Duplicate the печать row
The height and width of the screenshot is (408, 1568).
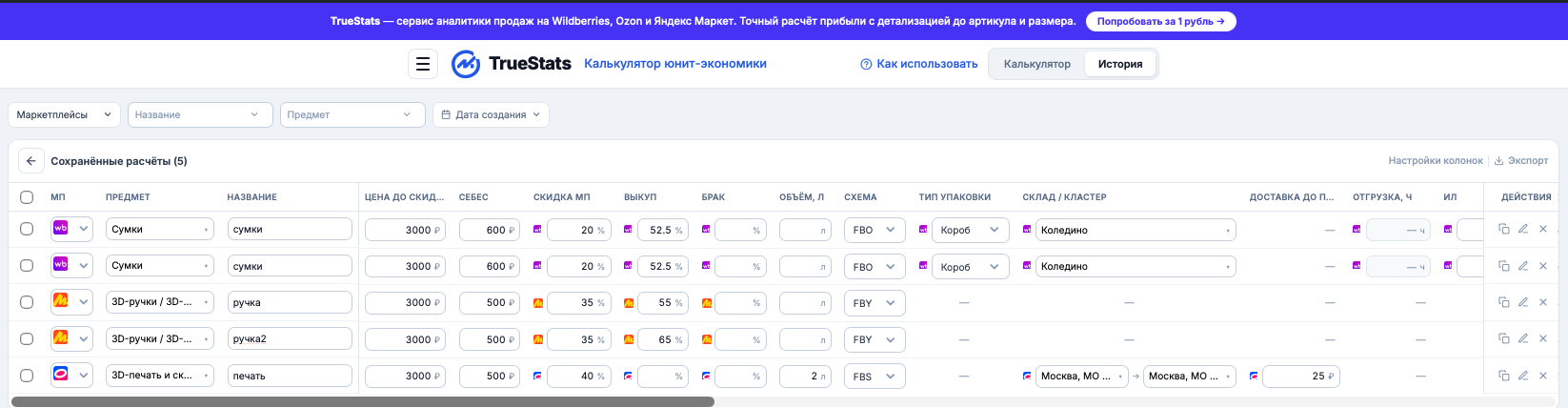coord(1504,376)
